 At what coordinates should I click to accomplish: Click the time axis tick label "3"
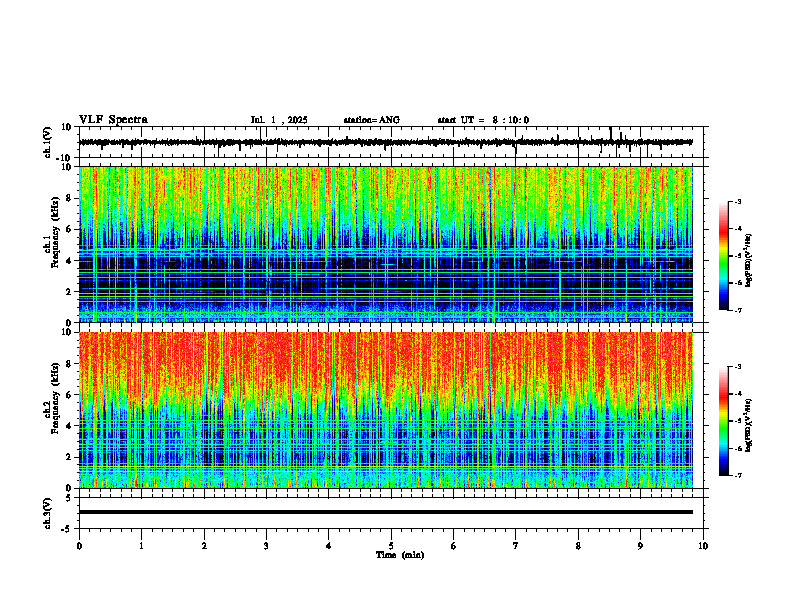[x=266, y=546]
